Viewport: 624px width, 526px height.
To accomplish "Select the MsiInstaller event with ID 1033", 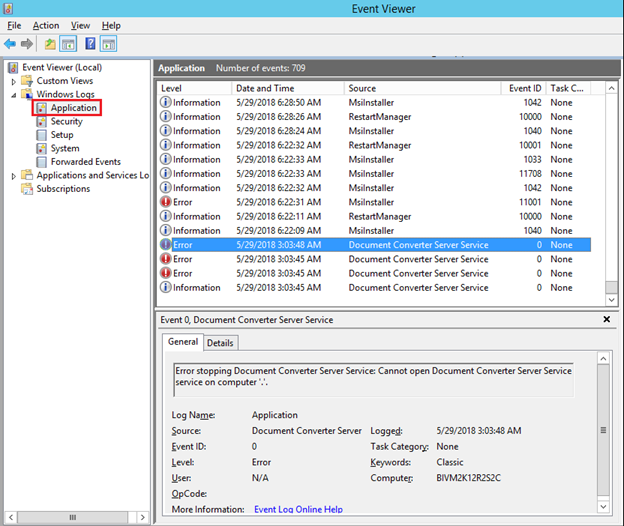I will pos(374,159).
